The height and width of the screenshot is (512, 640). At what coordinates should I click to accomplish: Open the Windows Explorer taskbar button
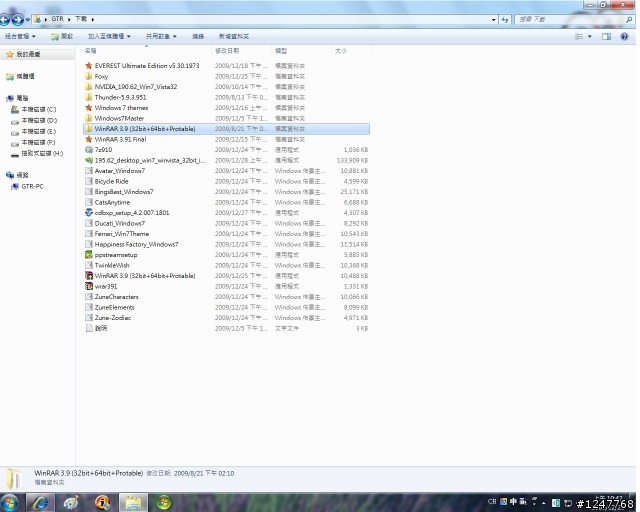(x=133, y=502)
